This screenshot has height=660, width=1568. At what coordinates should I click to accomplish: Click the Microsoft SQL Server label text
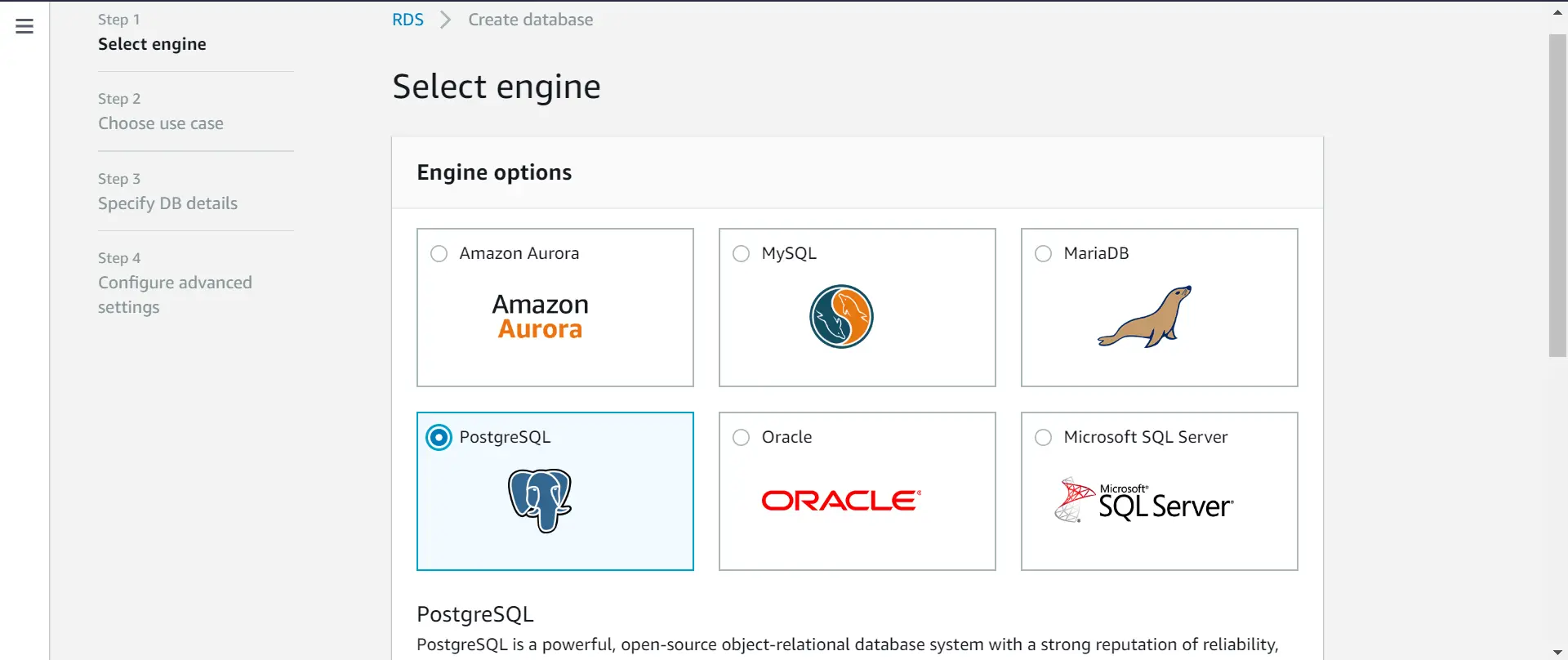coord(1146,437)
